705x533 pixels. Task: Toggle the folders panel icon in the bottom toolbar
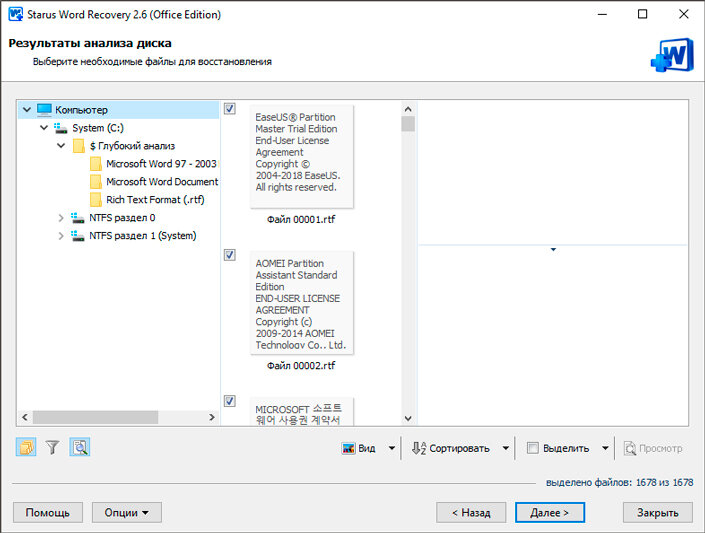[x=26, y=447]
